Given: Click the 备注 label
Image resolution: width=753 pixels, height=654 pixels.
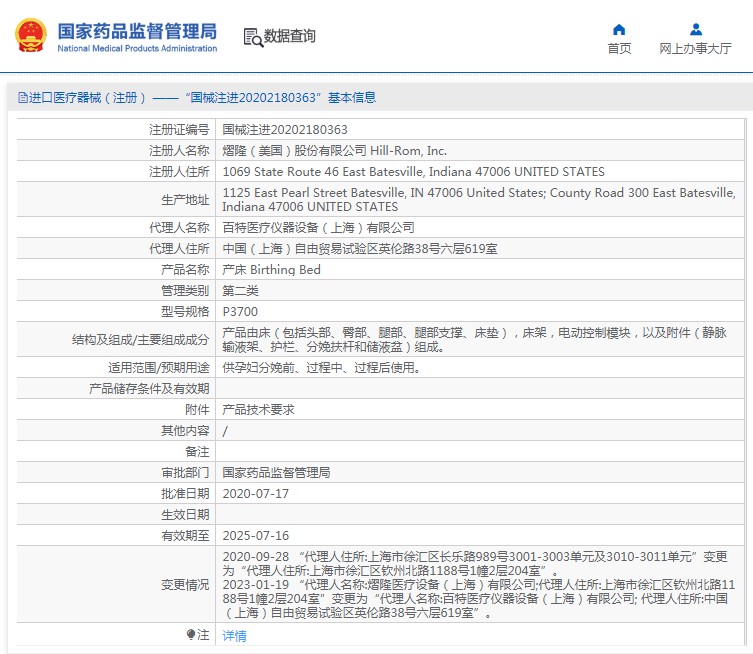Looking at the screenshot, I should [197, 452].
